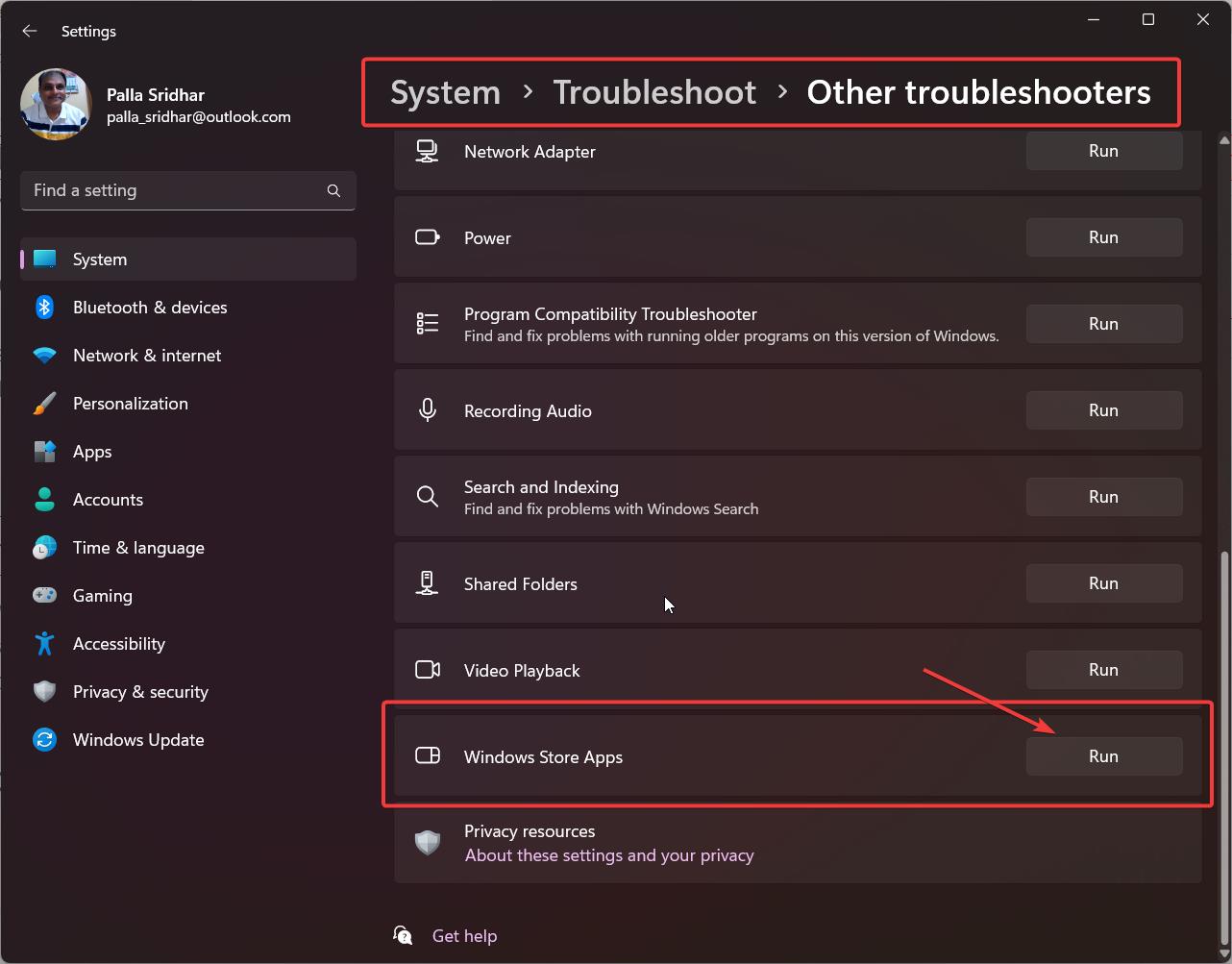Click the Network wifi icon in sidebar

coord(44,355)
